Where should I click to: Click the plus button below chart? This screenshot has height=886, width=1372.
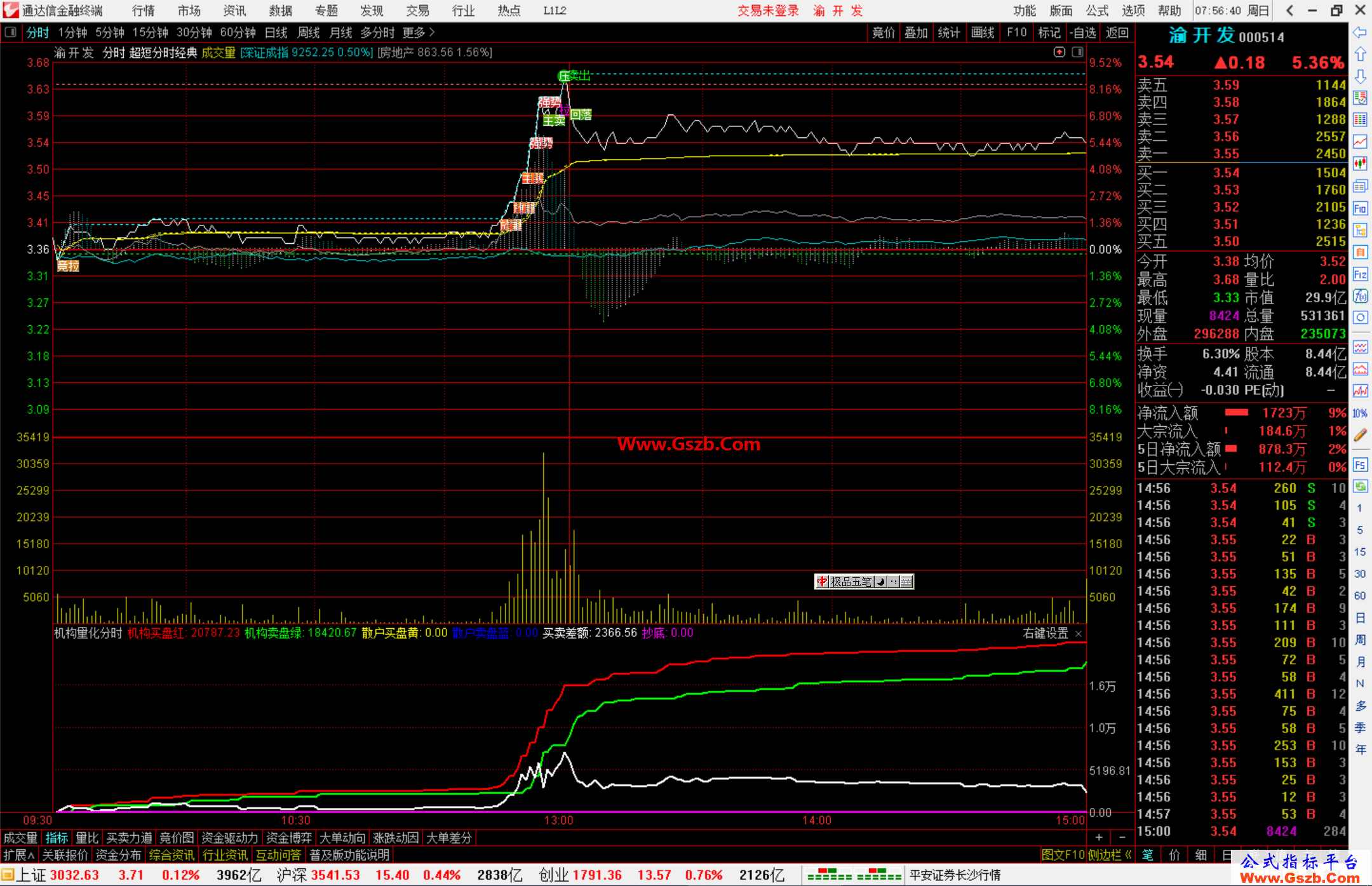(1099, 838)
